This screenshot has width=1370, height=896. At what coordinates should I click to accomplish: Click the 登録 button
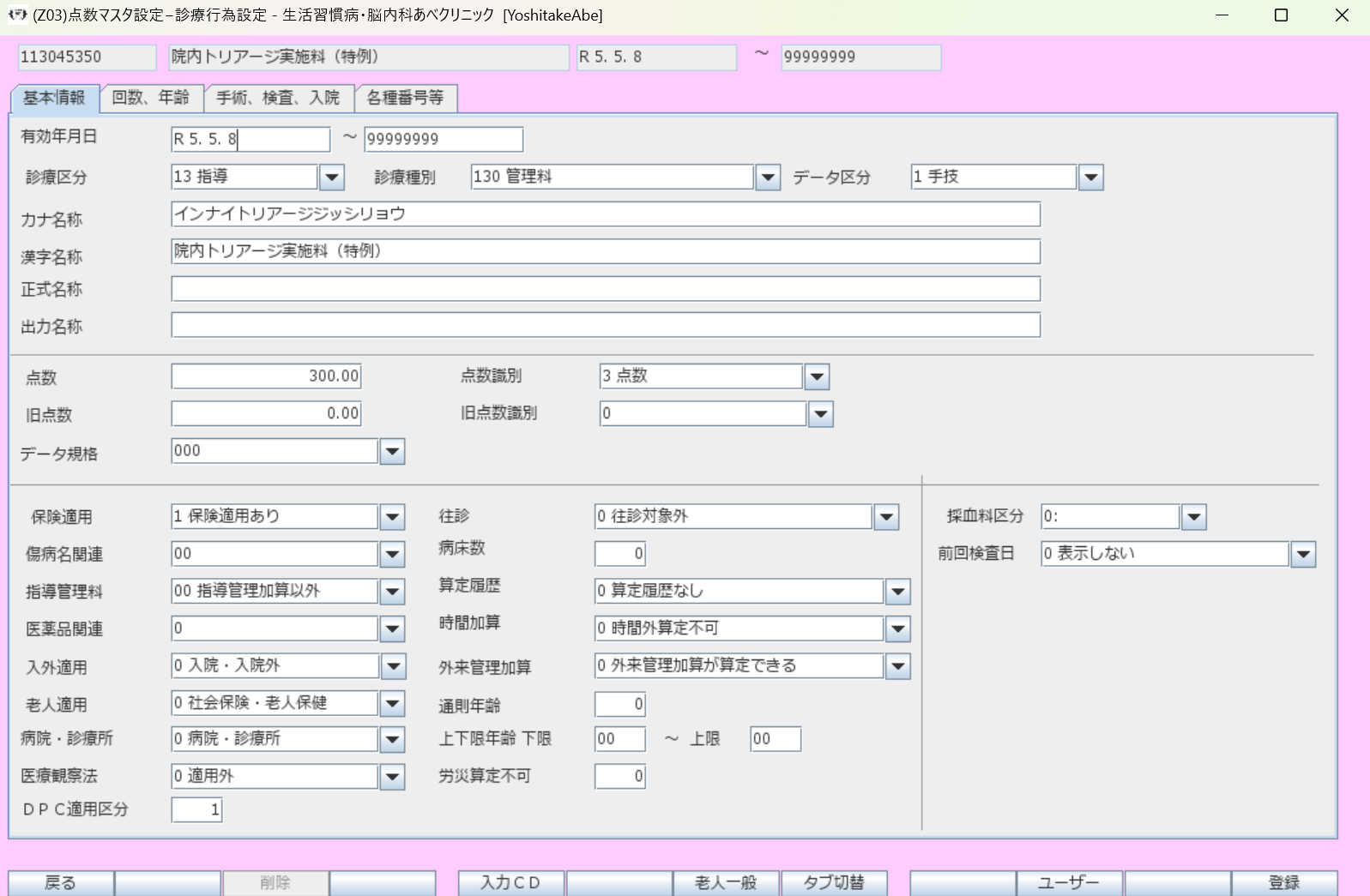point(1283,882)
